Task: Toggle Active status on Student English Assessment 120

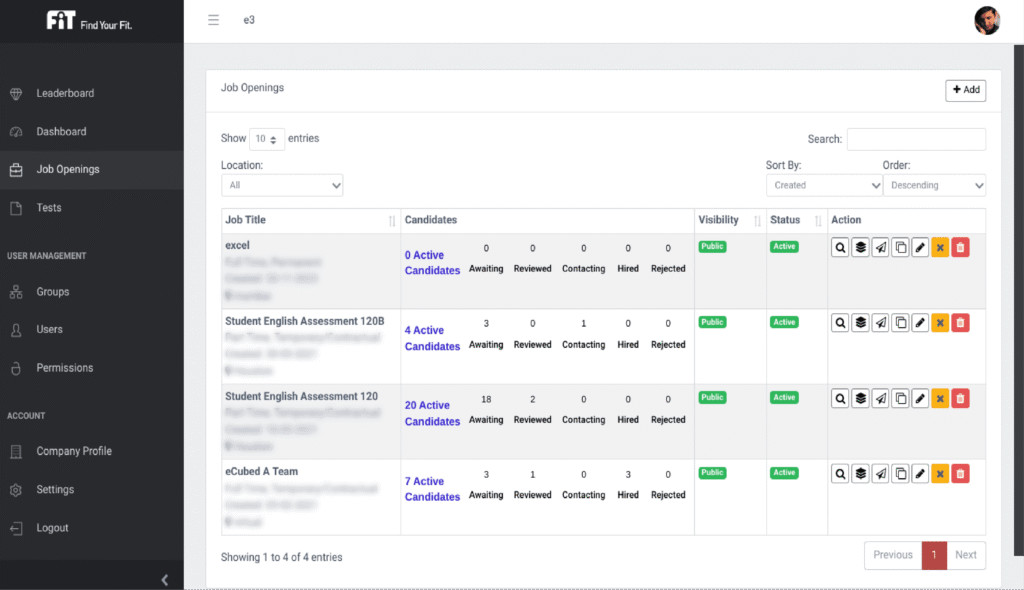Action: 784,397
